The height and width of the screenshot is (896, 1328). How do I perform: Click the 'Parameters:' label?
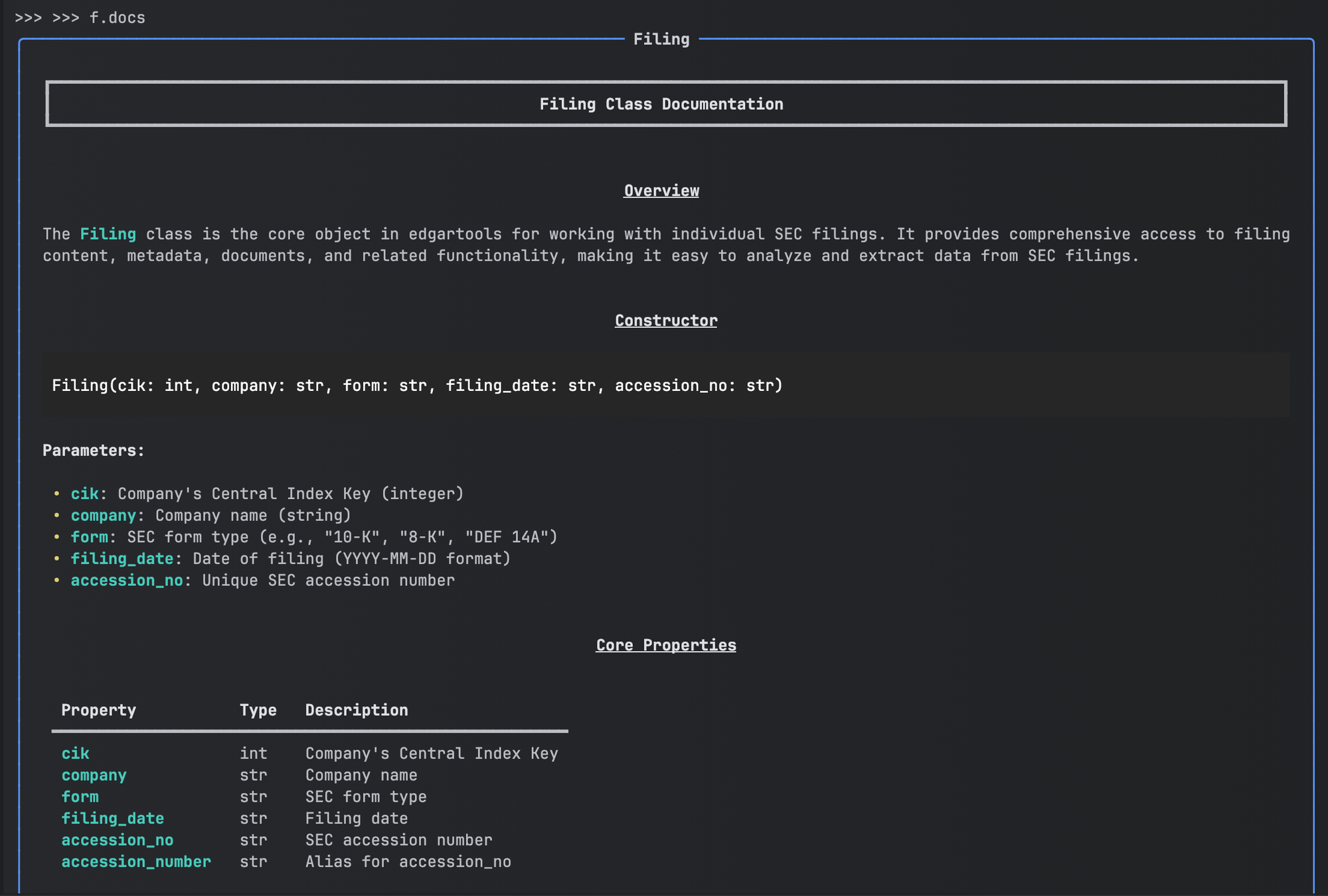(x=94, y=451)
